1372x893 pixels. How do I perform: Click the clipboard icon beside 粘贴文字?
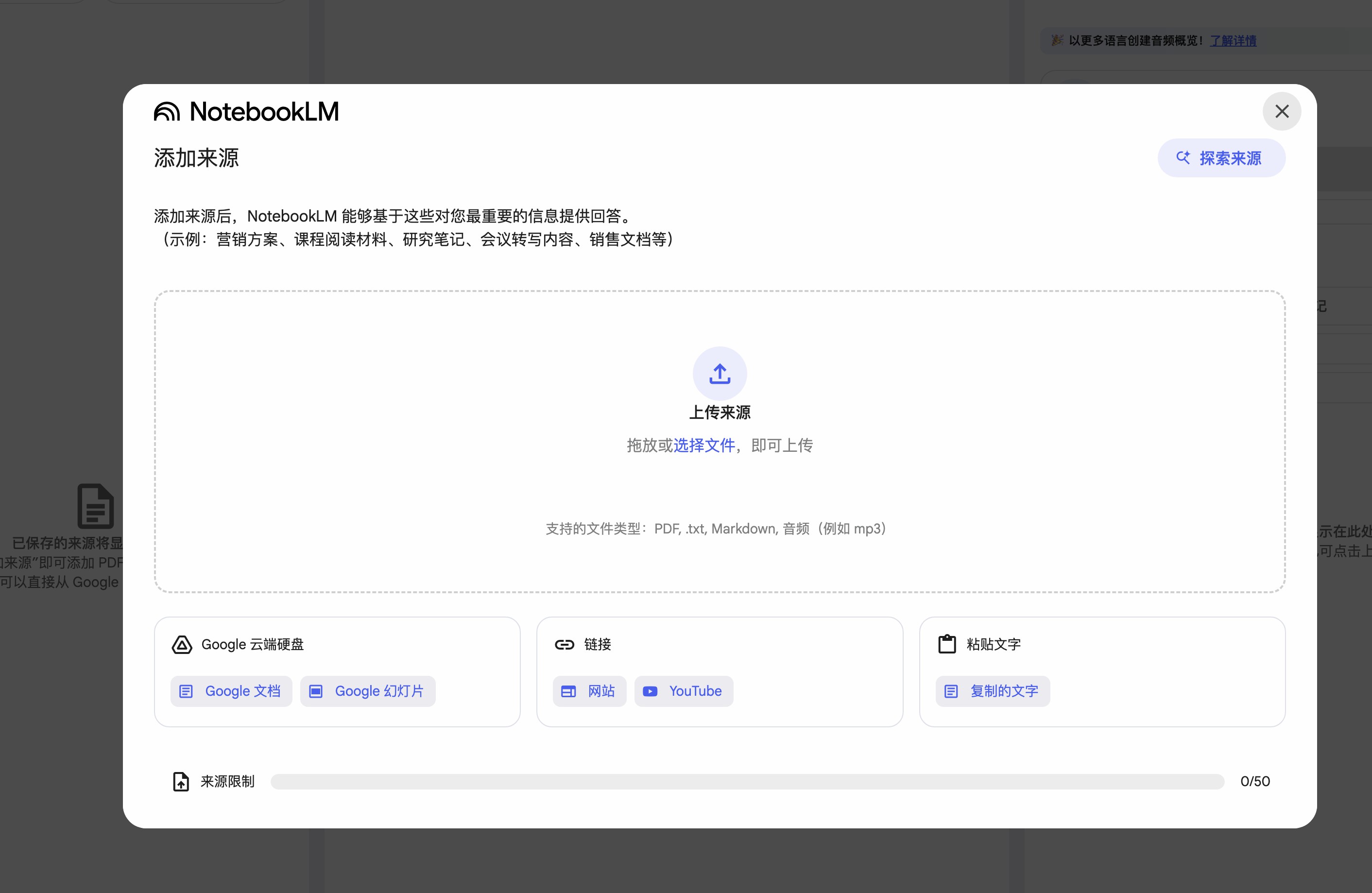pos(947,644)
